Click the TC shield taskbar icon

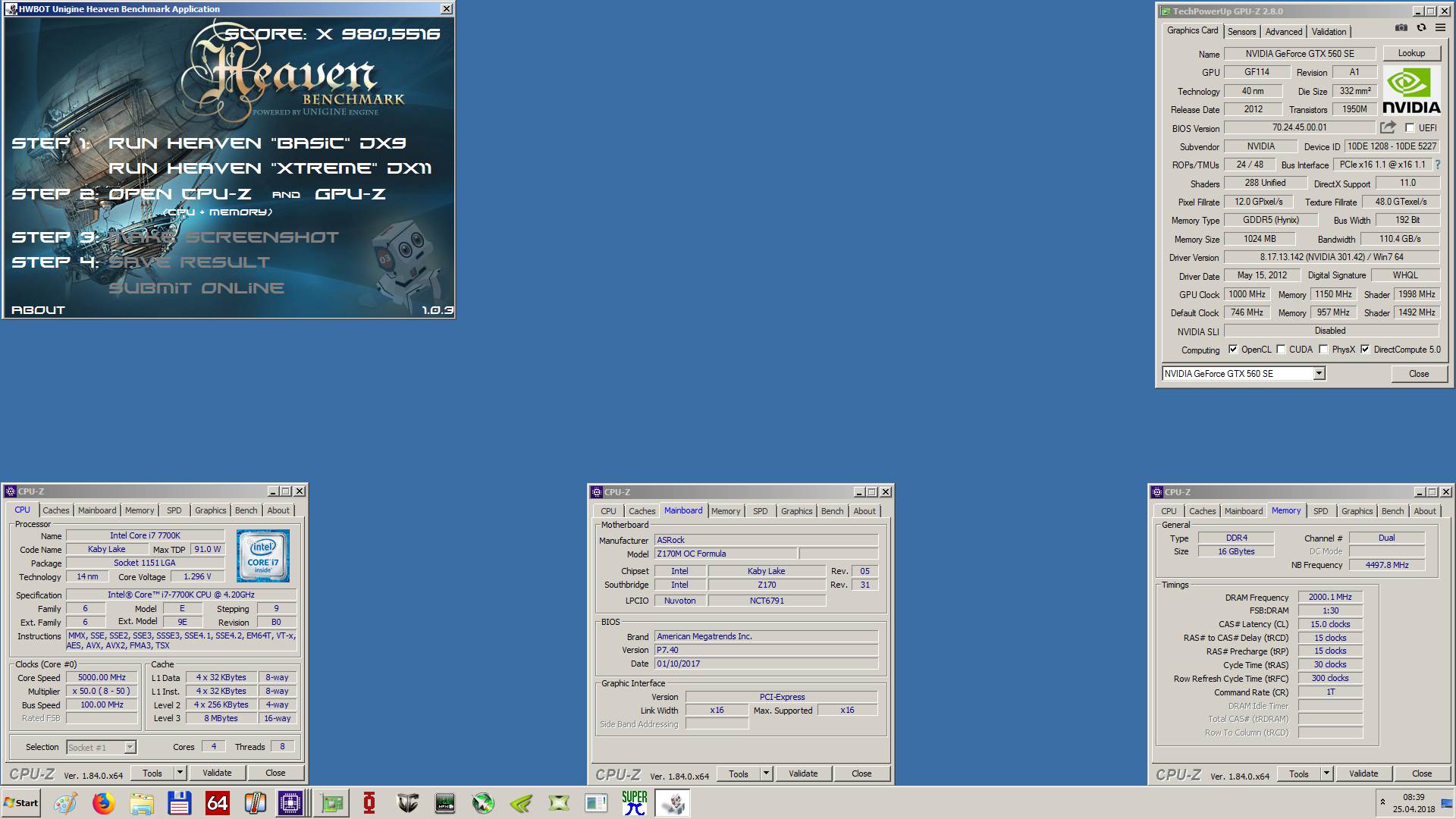point(407,803)
